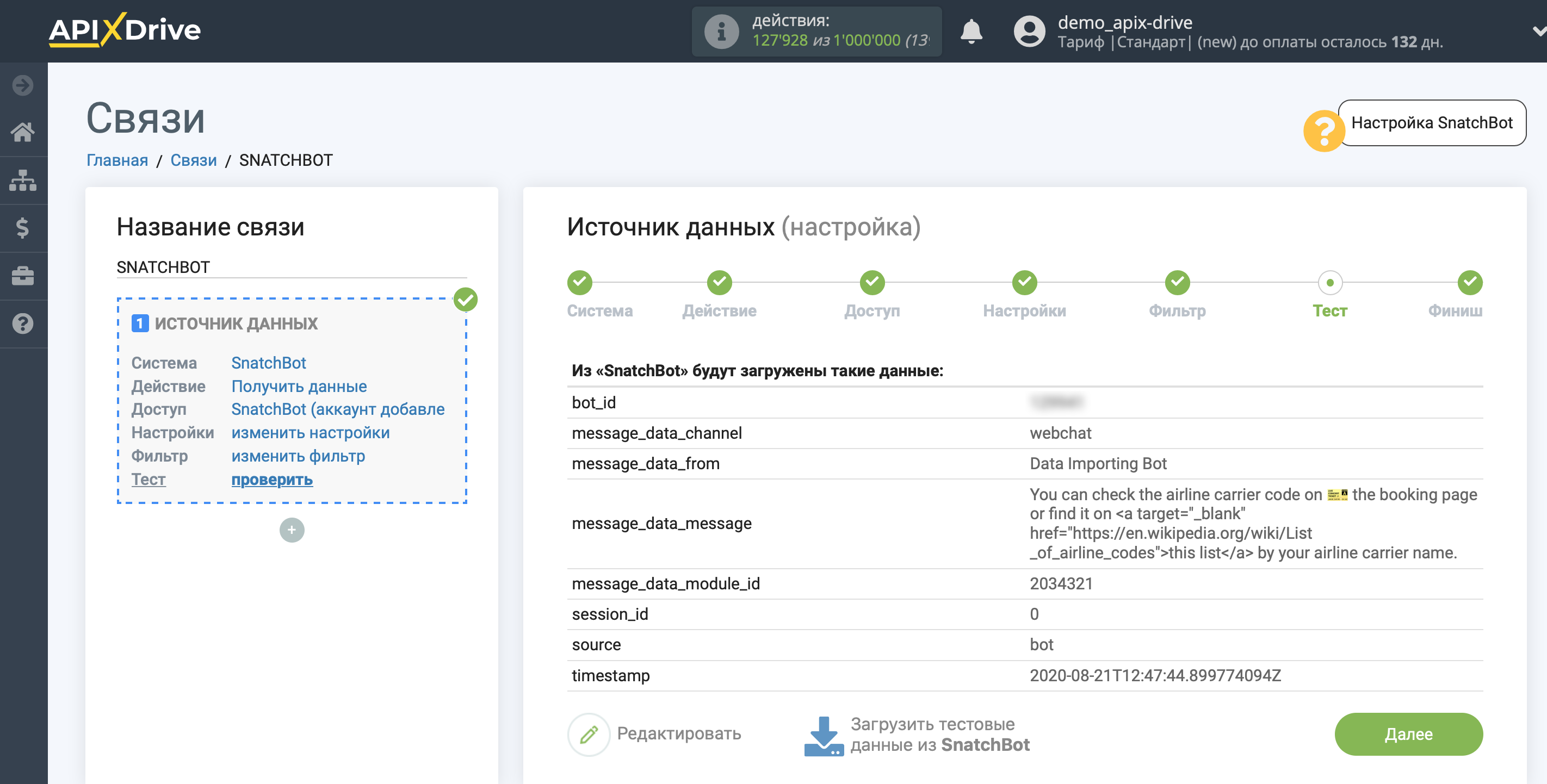Click the number 1 badge of ИСТОЧНИК ДАННЫХ

(x=139, y=323)
